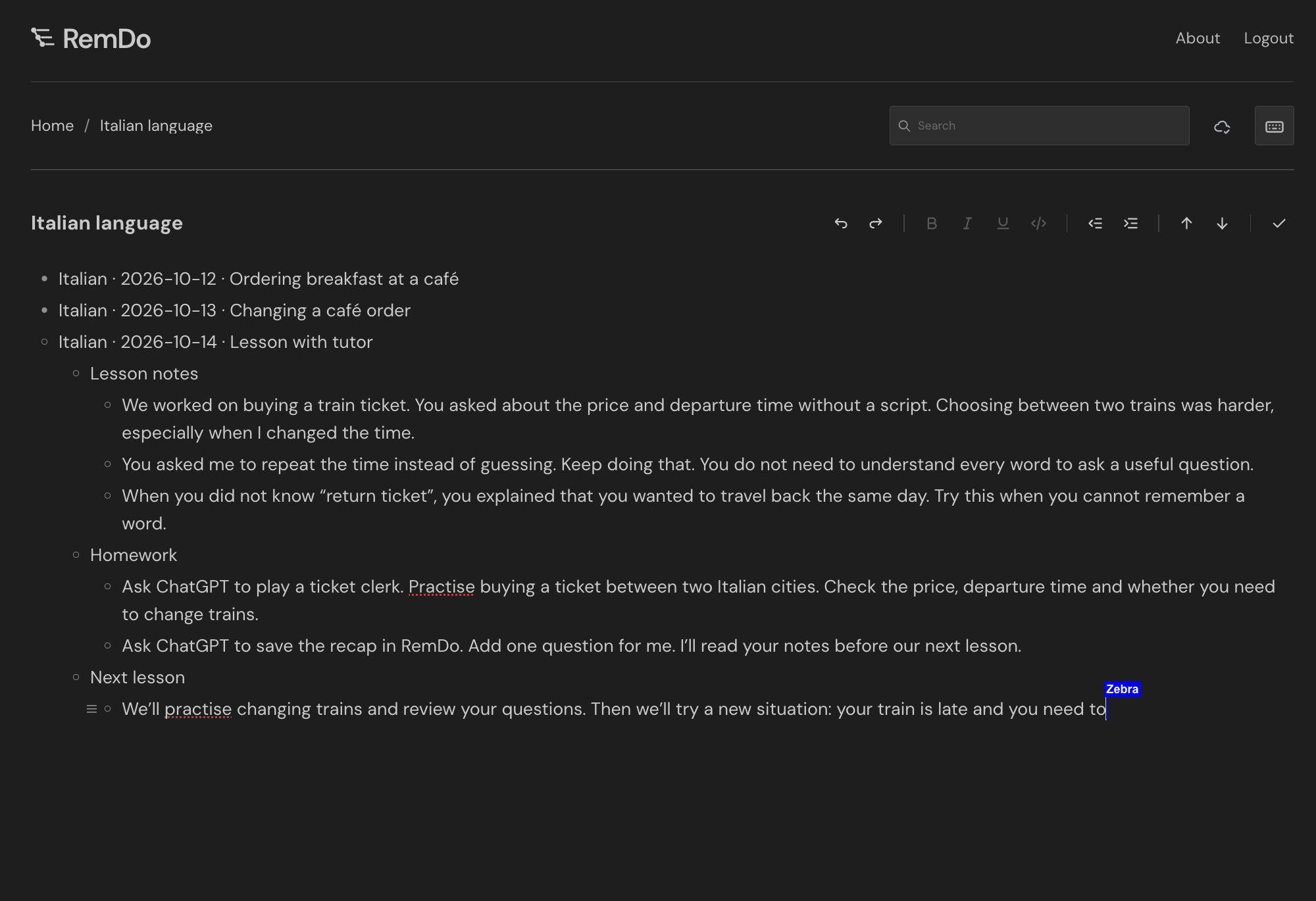Click the Zebra collaborator cursor label
The image size is (1316, 901).
pyautogui.click(x=1122, y=689)
